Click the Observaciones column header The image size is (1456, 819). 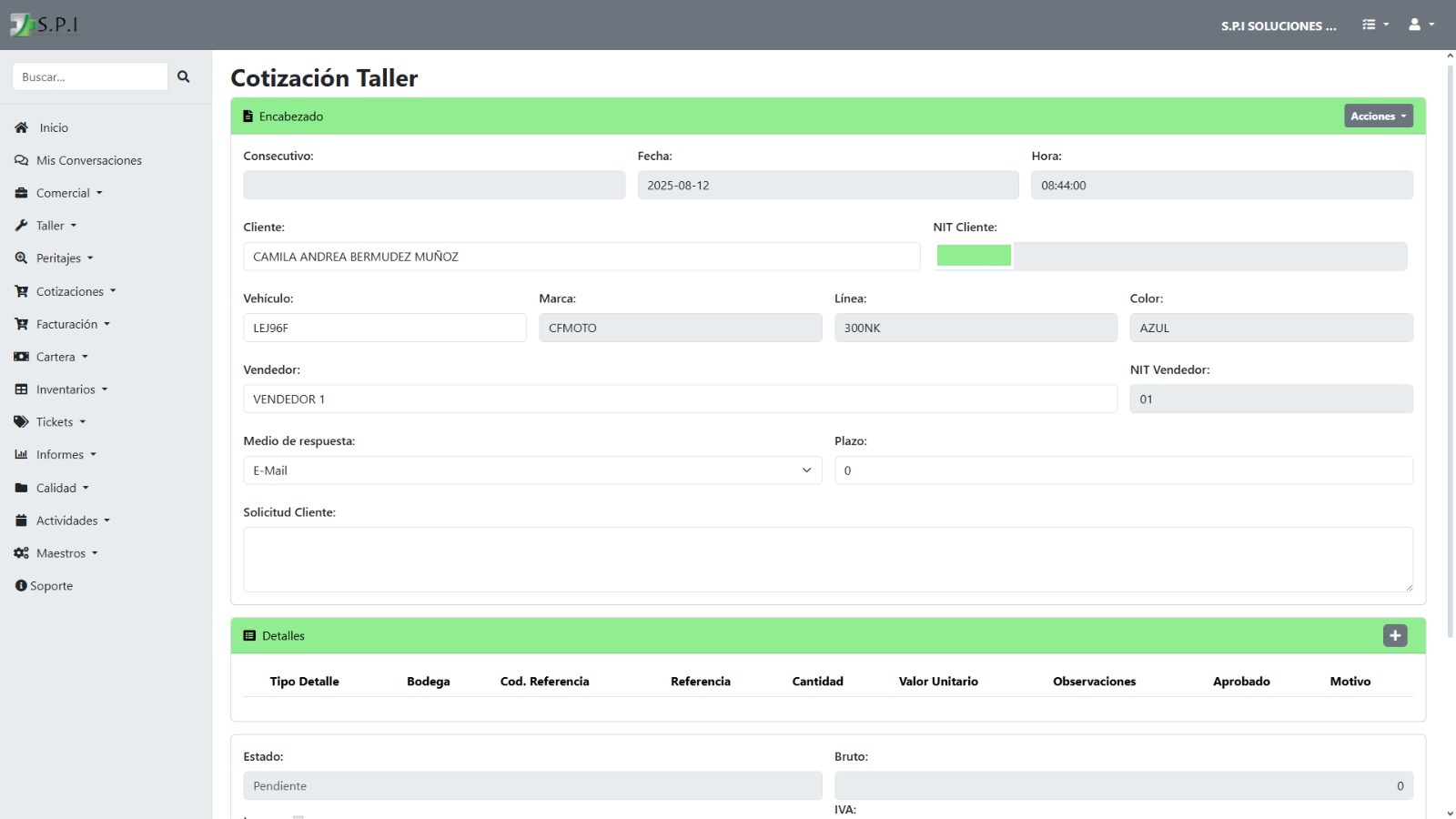1095,682
